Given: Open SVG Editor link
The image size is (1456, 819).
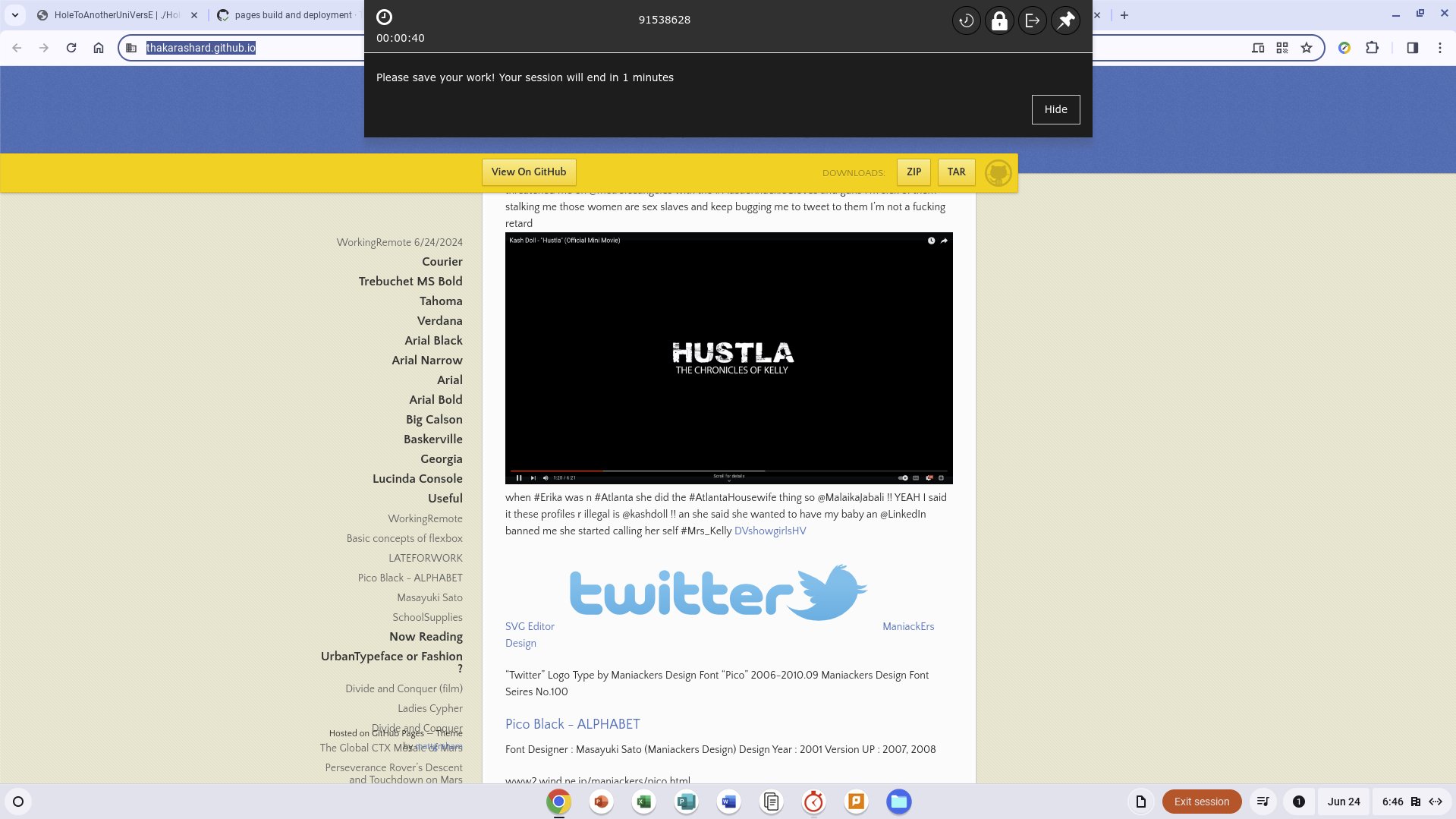Looking at the screenshot, I should click(x=530, y=627).
